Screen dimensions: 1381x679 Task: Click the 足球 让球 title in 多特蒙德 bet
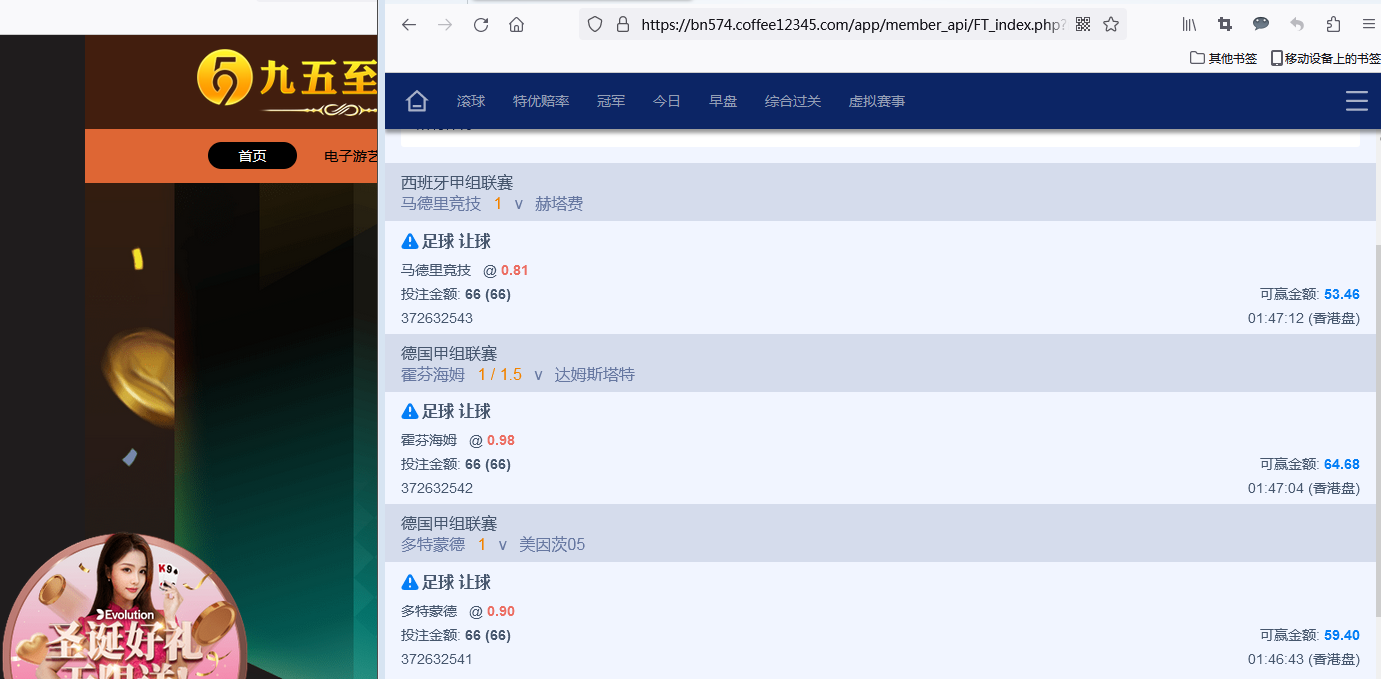pos(456,582)
